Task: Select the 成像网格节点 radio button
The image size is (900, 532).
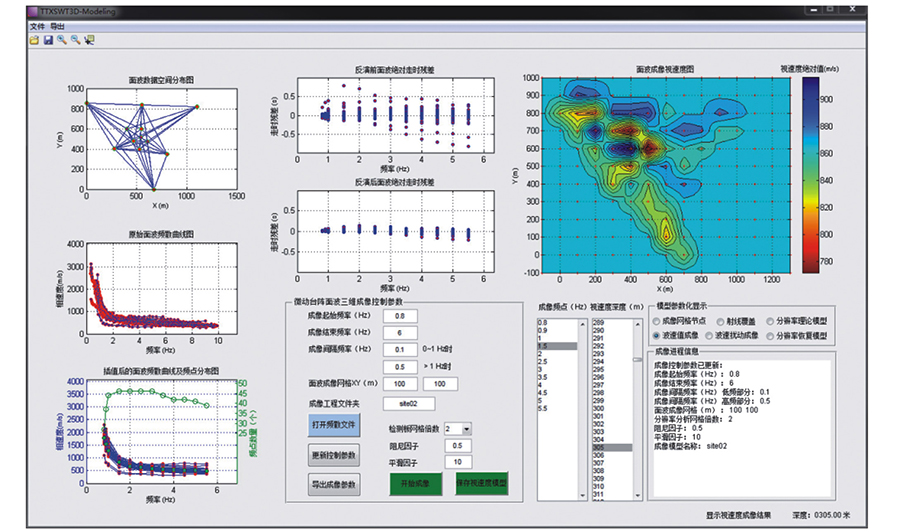Action: click(656, 321)
